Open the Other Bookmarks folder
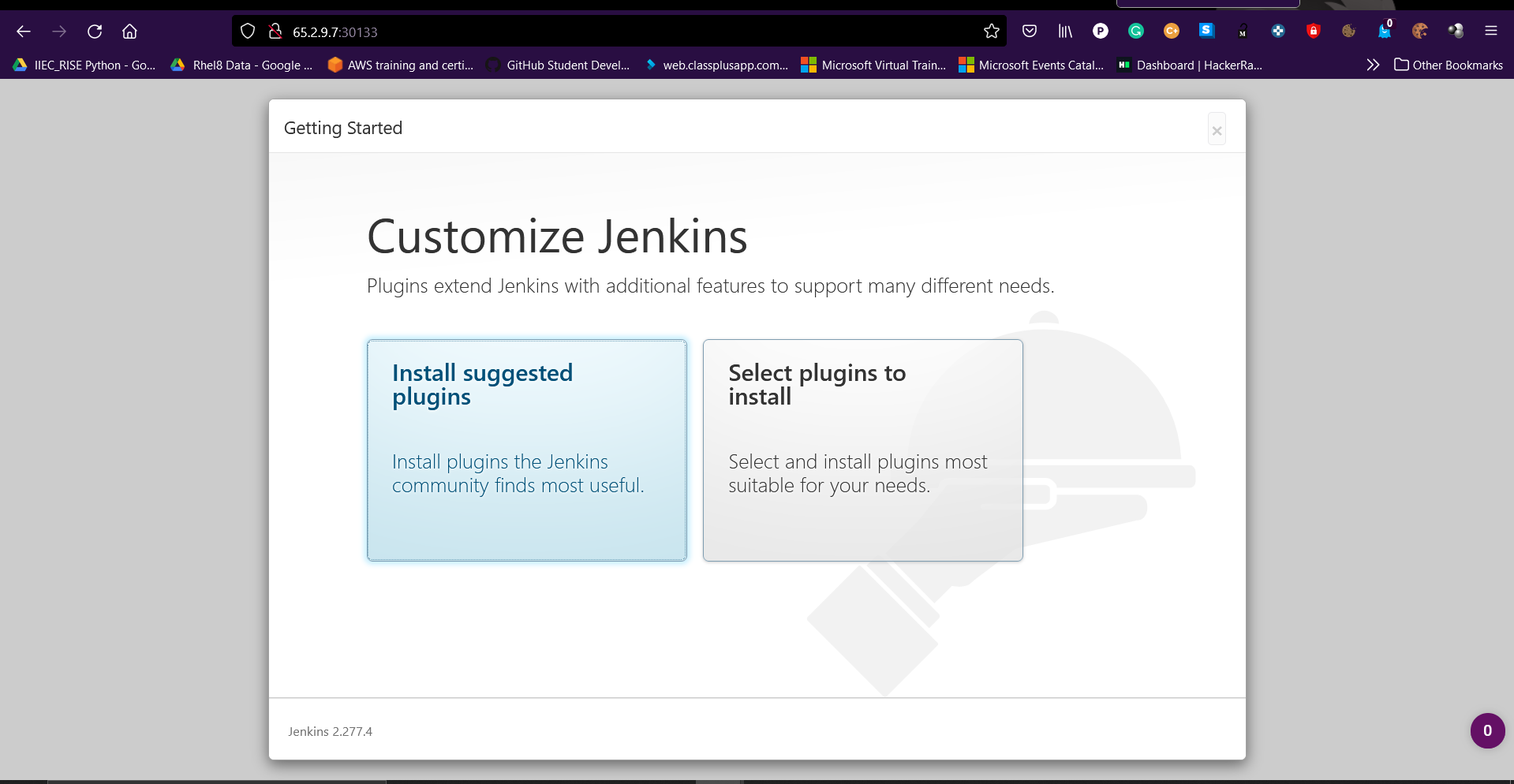 click(x=1449, y=65)
